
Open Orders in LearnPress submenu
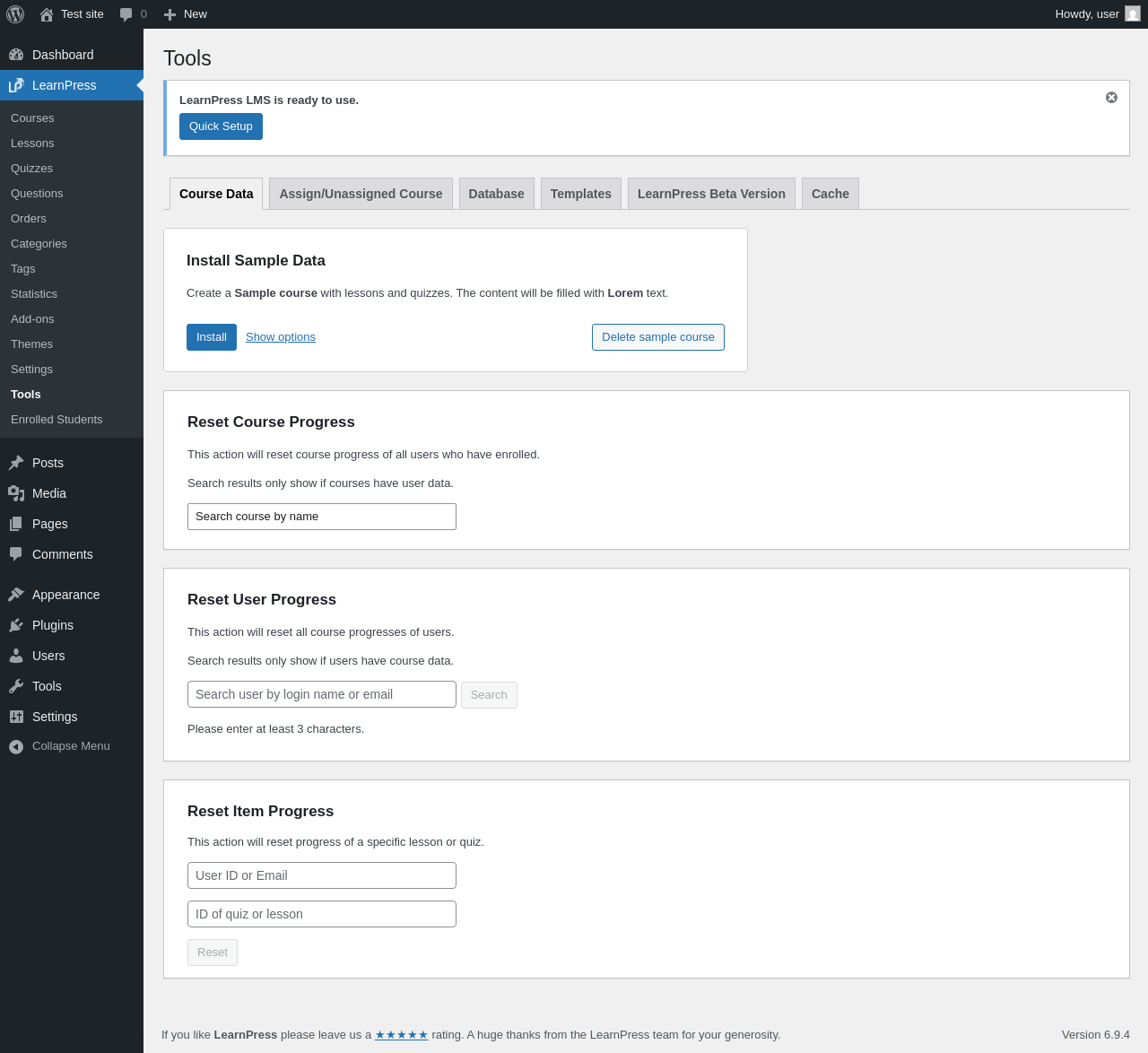(x=72, y=219)
